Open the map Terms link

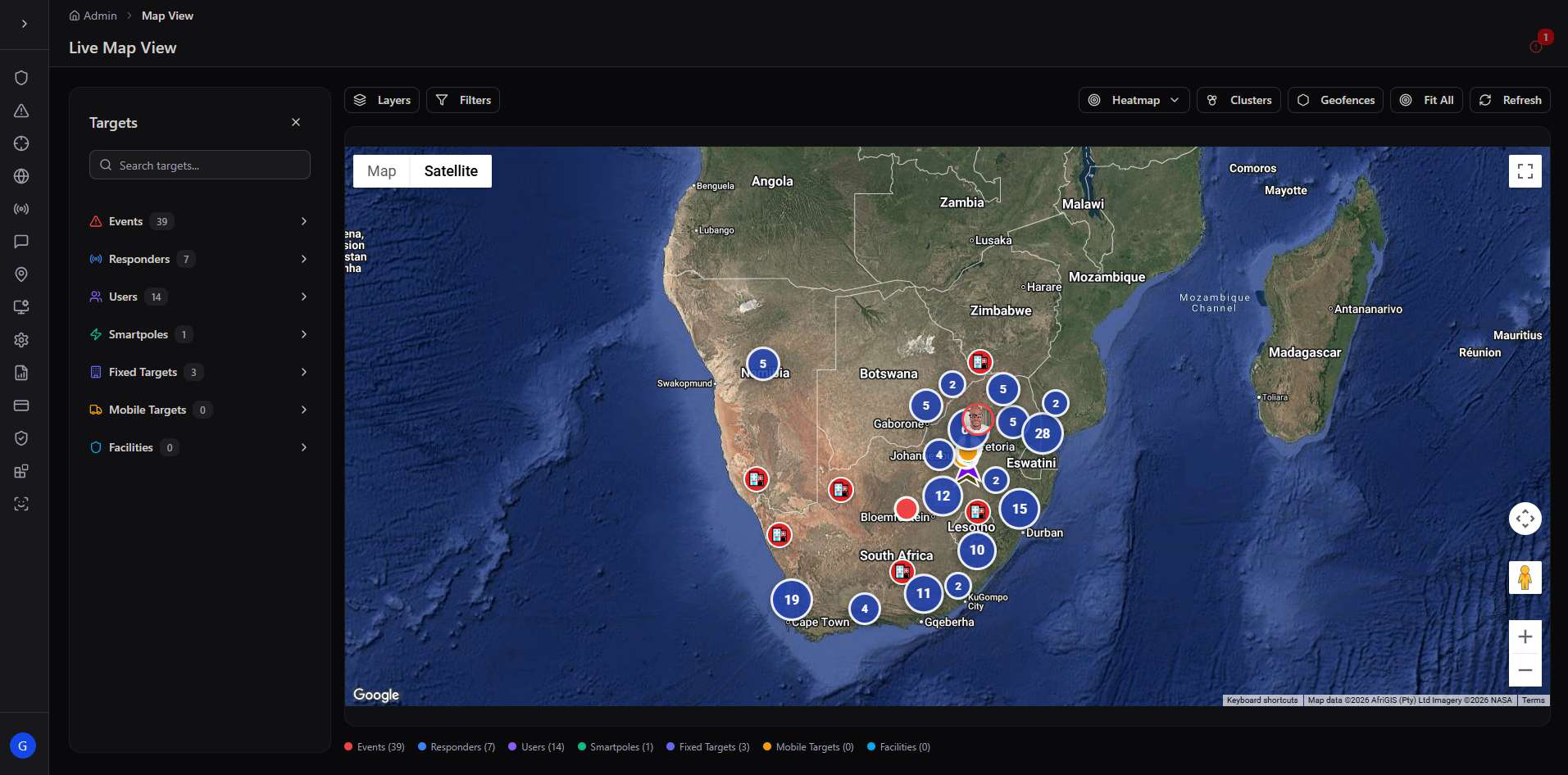tap(1533, 700)
